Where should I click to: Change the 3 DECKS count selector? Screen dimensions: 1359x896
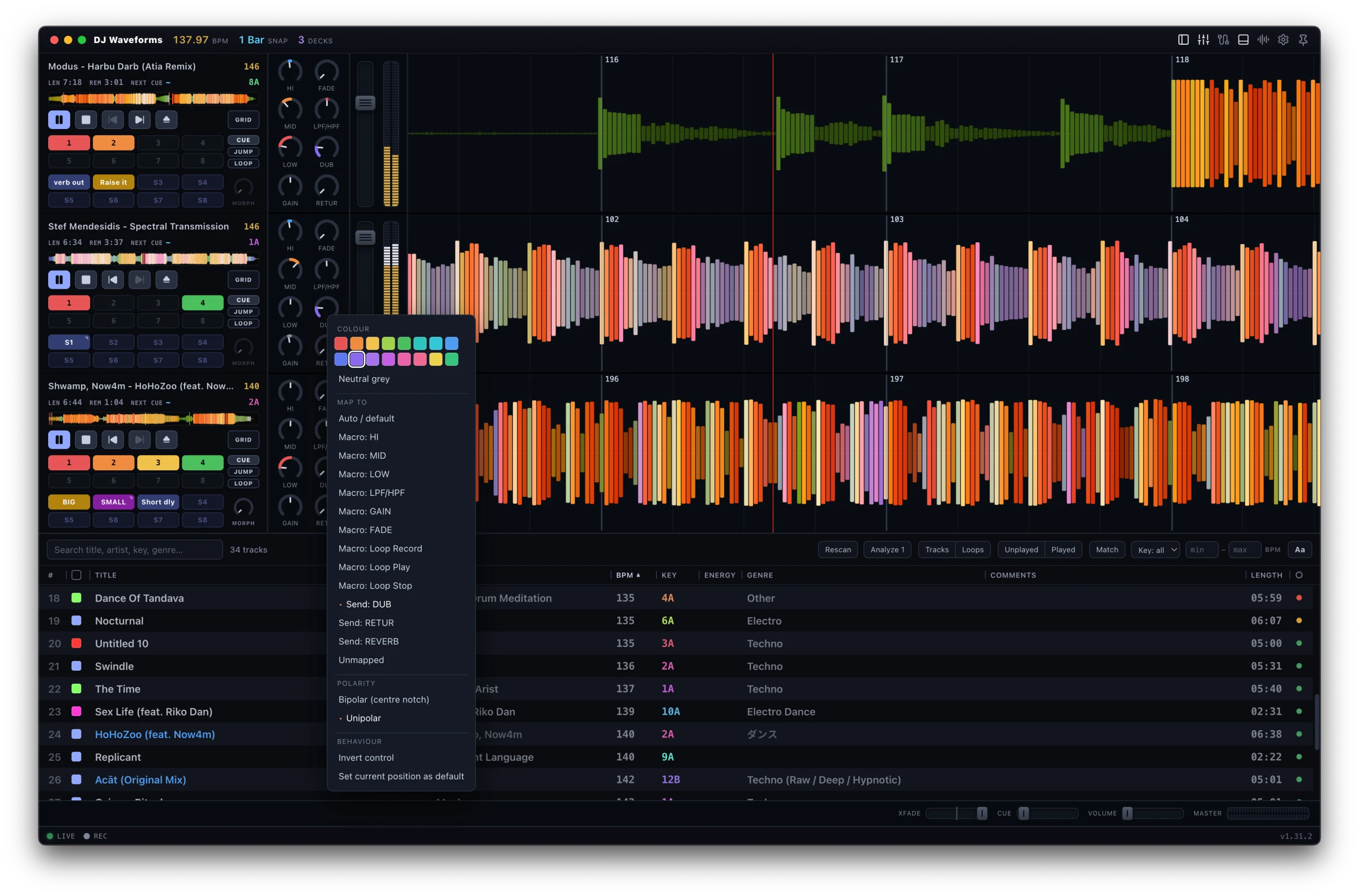point(315,40)
